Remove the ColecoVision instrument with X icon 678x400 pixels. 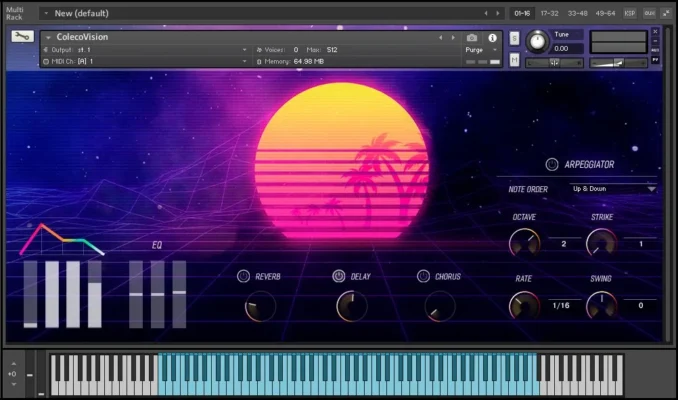655,32
